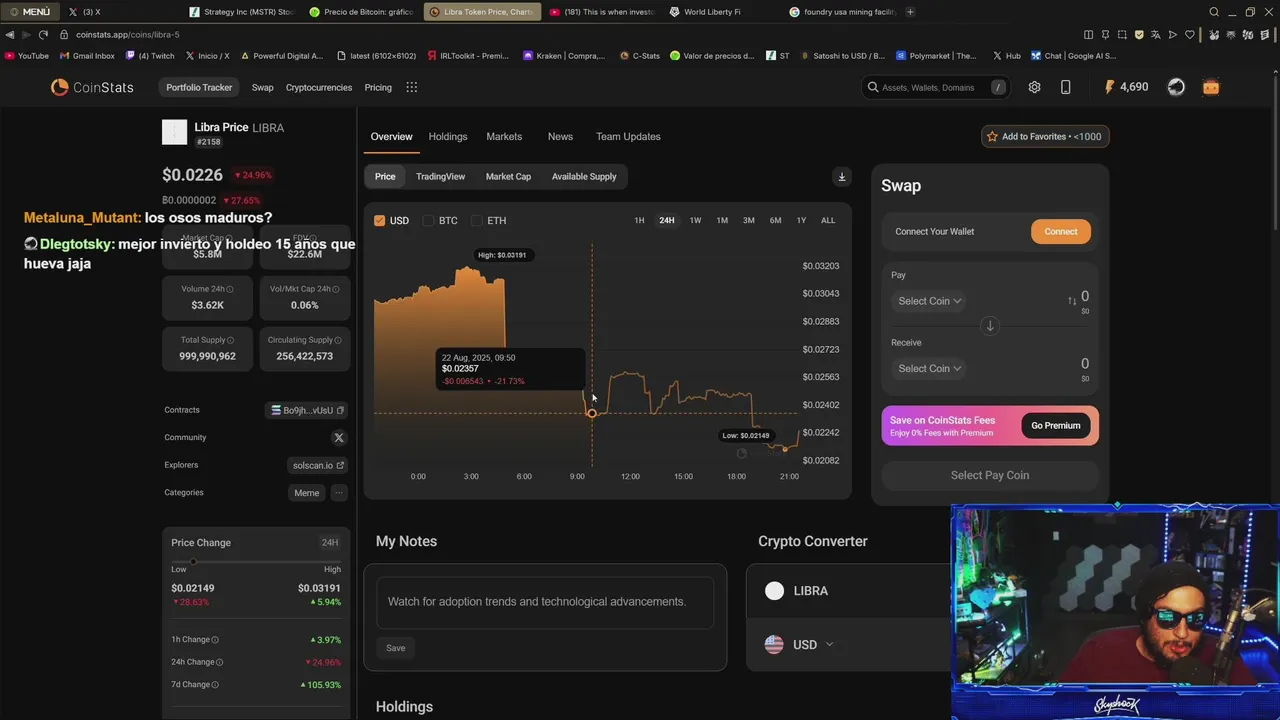Swap pay and receive with arrow icon
This screenshot has width=1280, height=720.
coord(990,326)
